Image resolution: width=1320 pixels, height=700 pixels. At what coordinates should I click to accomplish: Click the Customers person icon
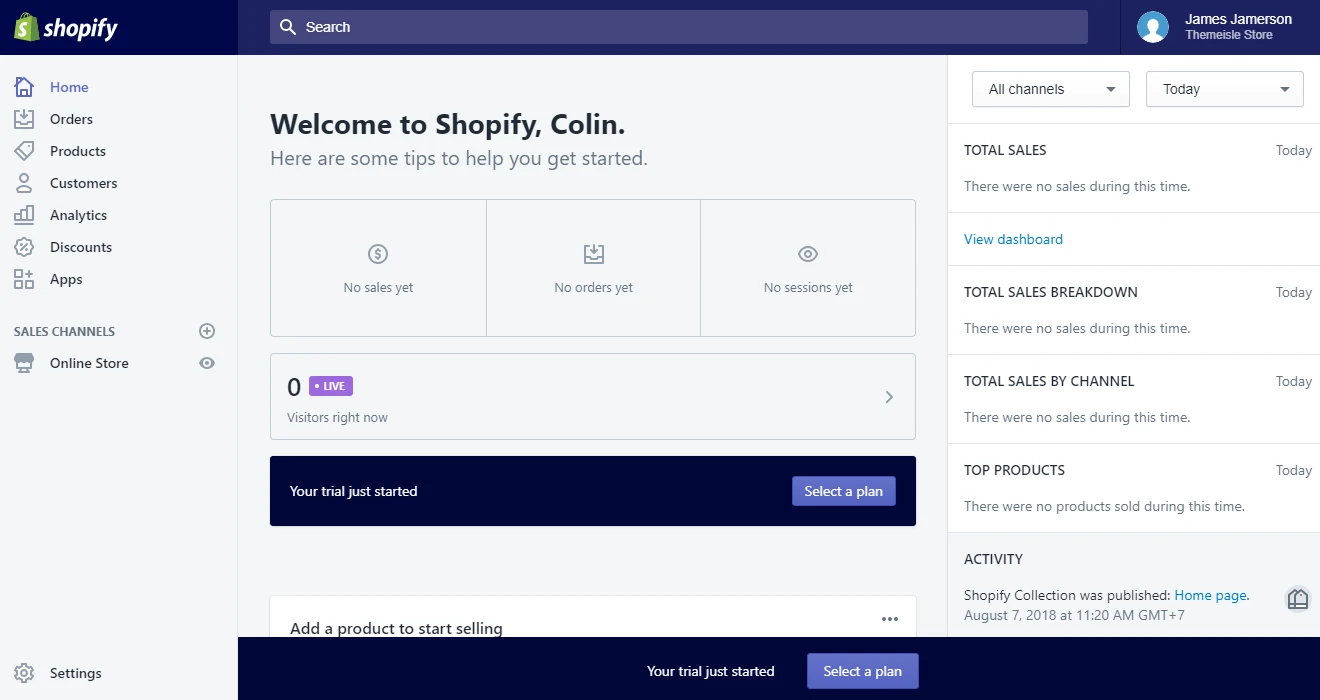click(x=24, y=183)
